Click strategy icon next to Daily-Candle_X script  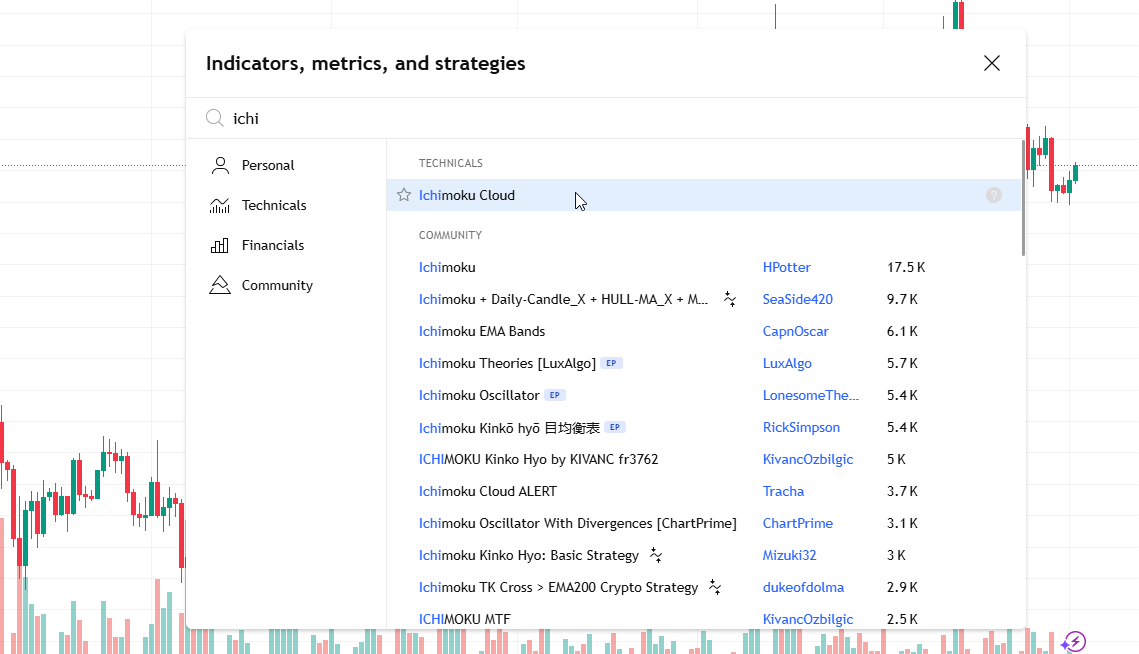pos(730,299)
